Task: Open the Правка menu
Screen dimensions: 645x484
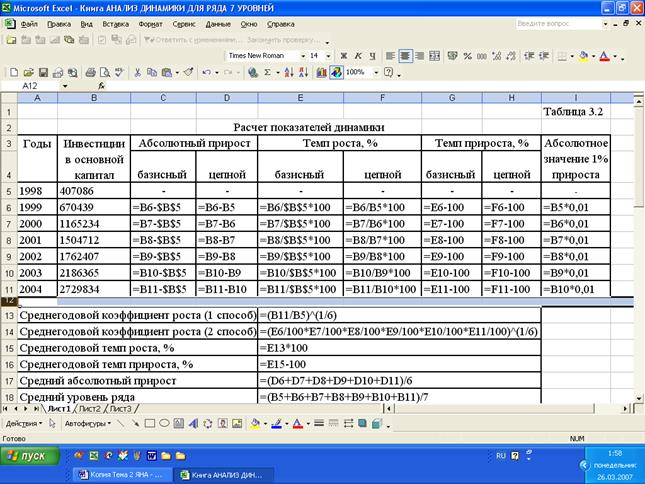Action: click(59, 24)
